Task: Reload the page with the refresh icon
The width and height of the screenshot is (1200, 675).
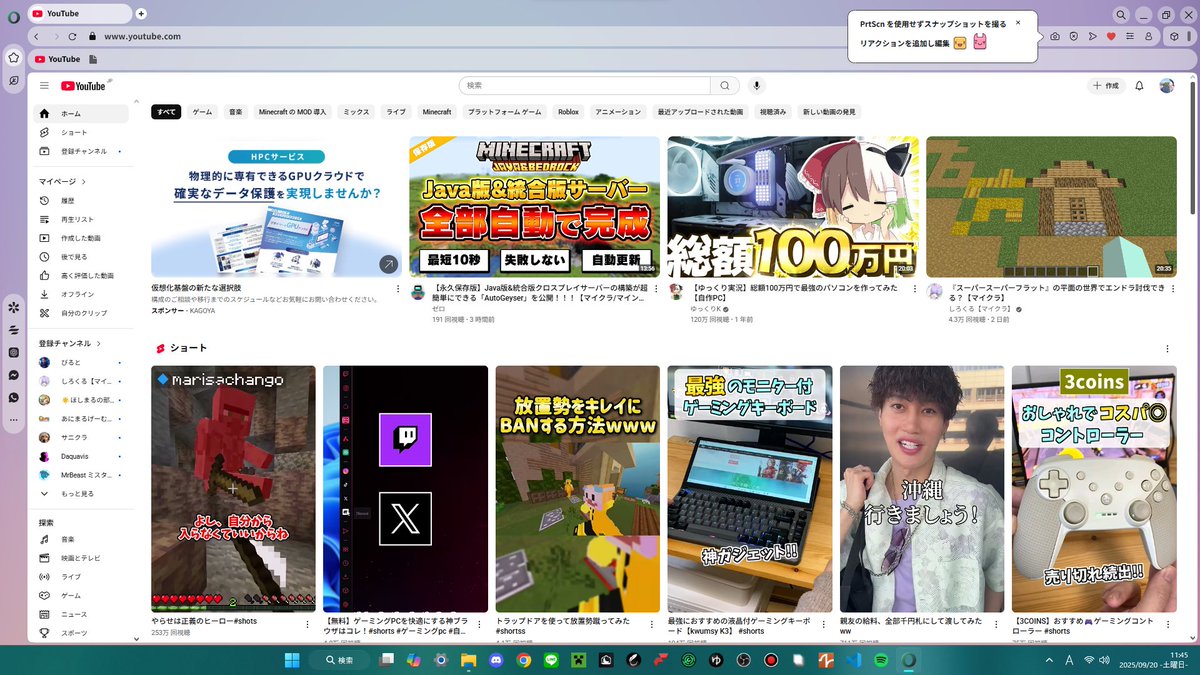Action: pos(72,36)
